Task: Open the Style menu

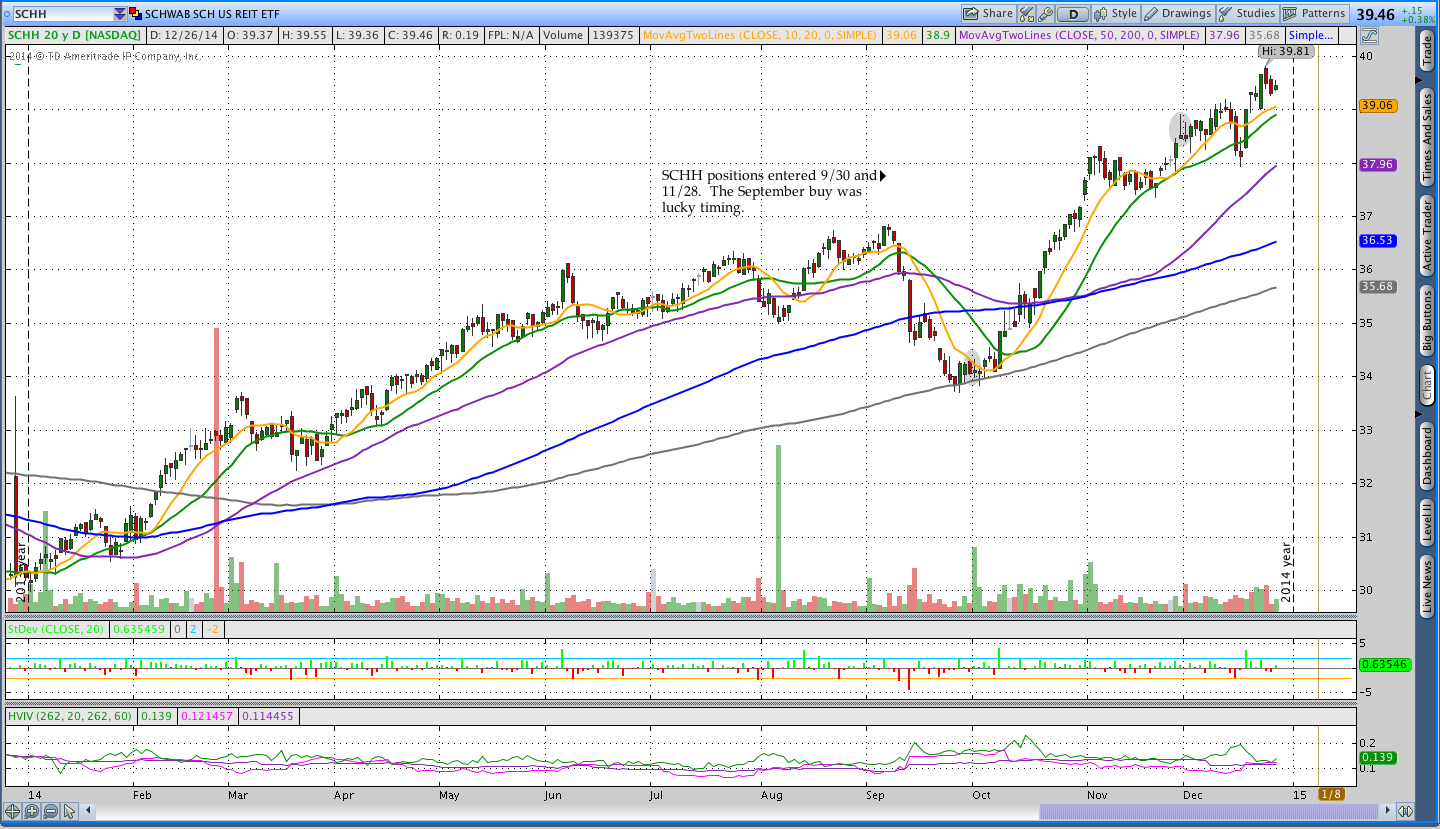Action: 1116,14
